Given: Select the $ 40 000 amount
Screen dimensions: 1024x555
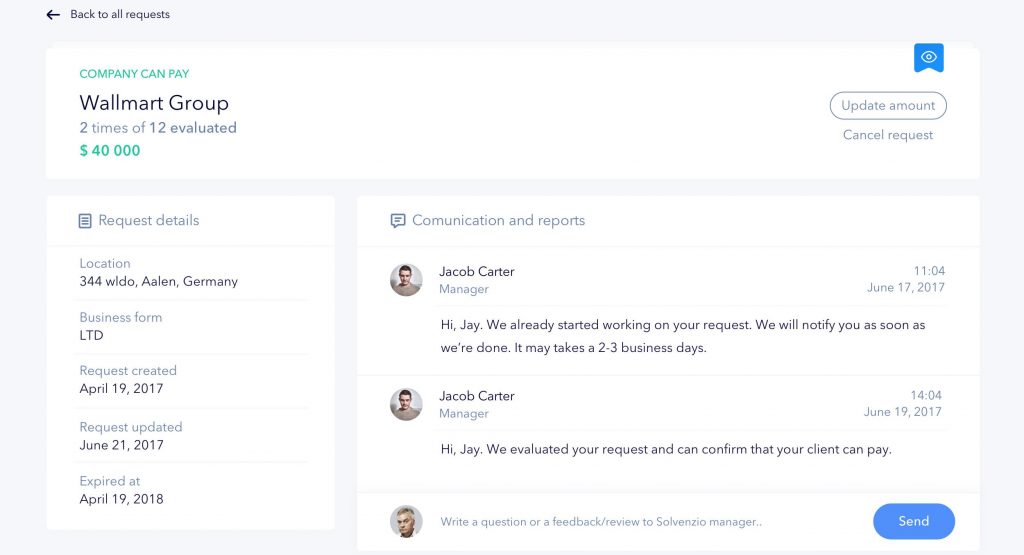Looking at the screenshot, I should (x=110, y=151).
